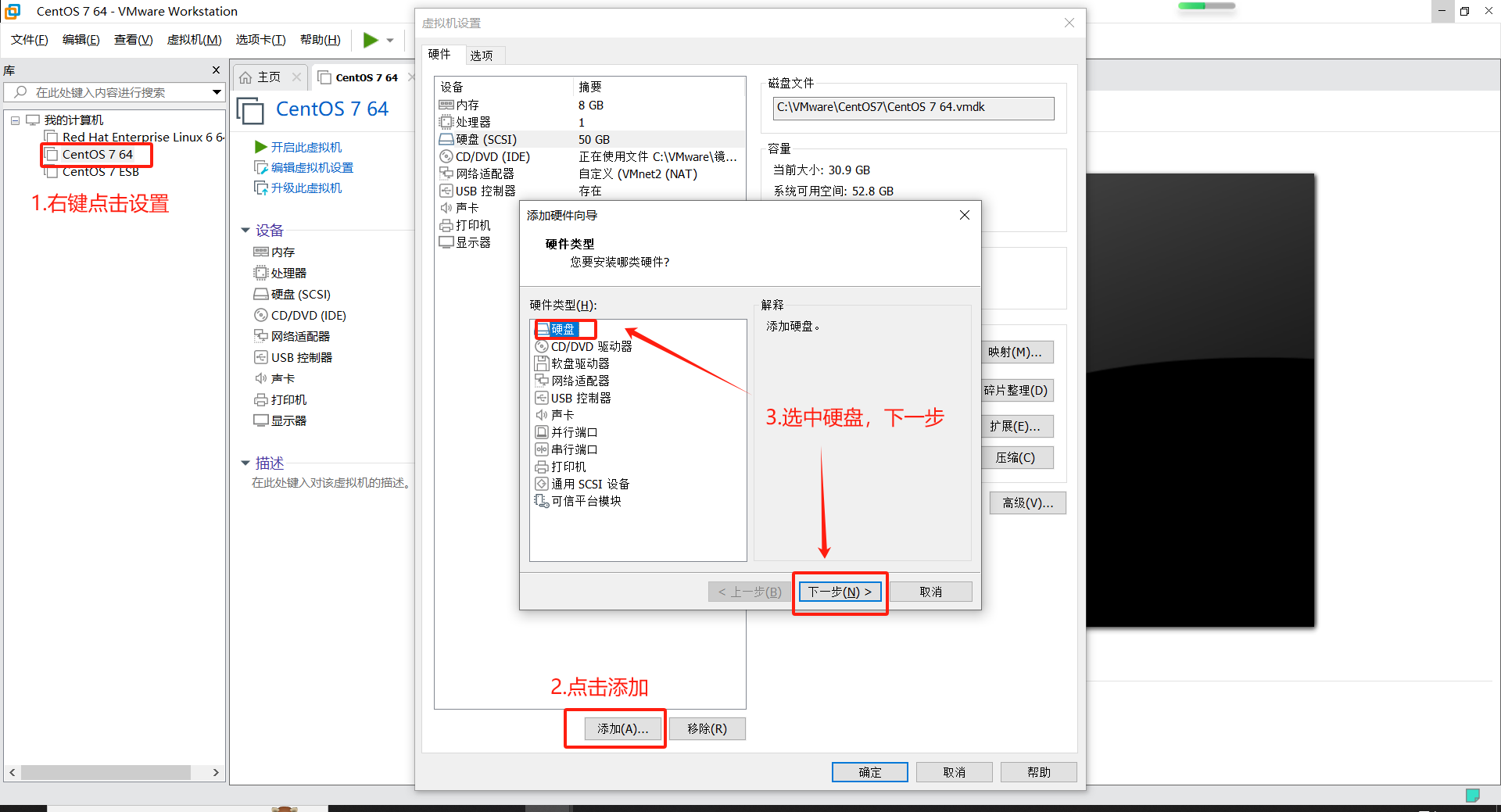1501x812 pixels.
Task: Click USB controller icon in settings device list
Action: [446, 191]
